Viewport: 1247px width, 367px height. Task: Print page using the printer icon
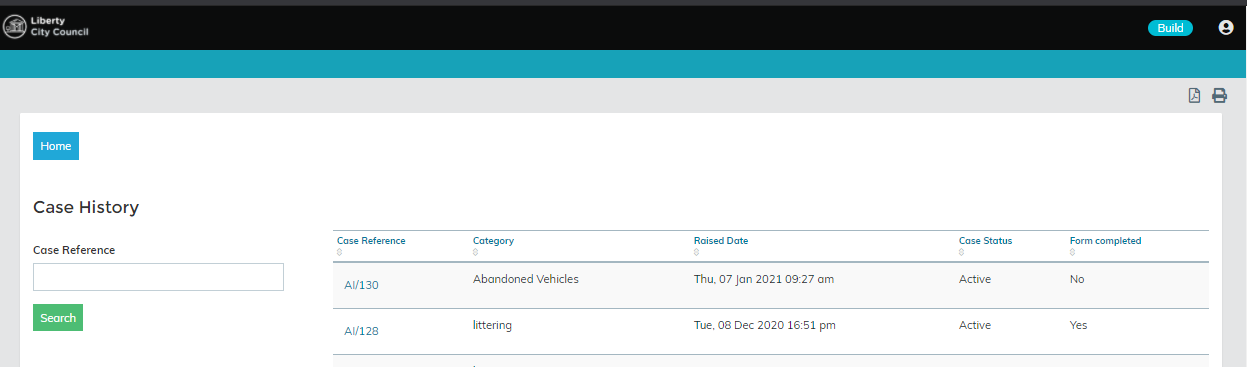point(1219,96)
